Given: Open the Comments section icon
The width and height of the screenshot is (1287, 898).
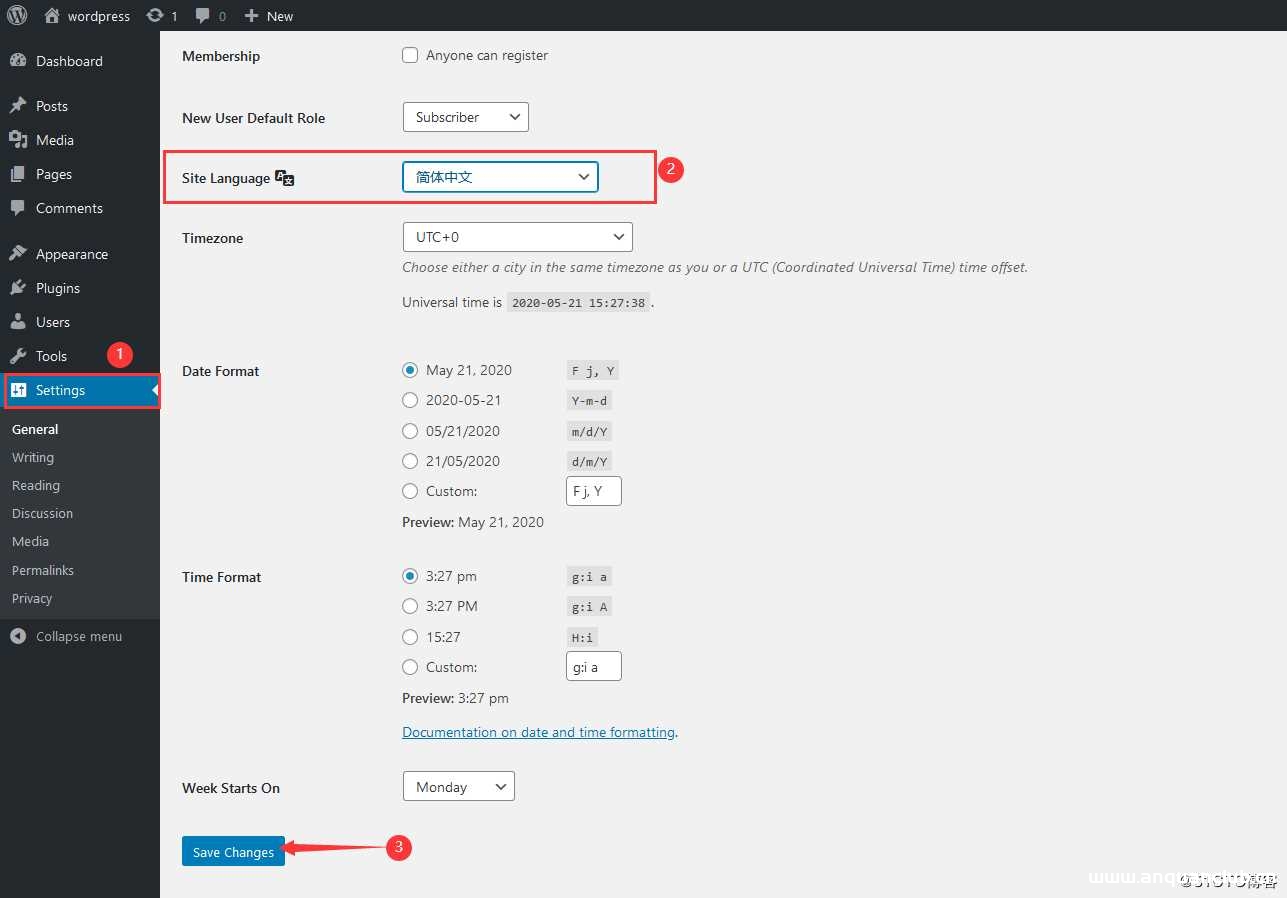Looking at the screenshot, I should (x=19, y=207).
